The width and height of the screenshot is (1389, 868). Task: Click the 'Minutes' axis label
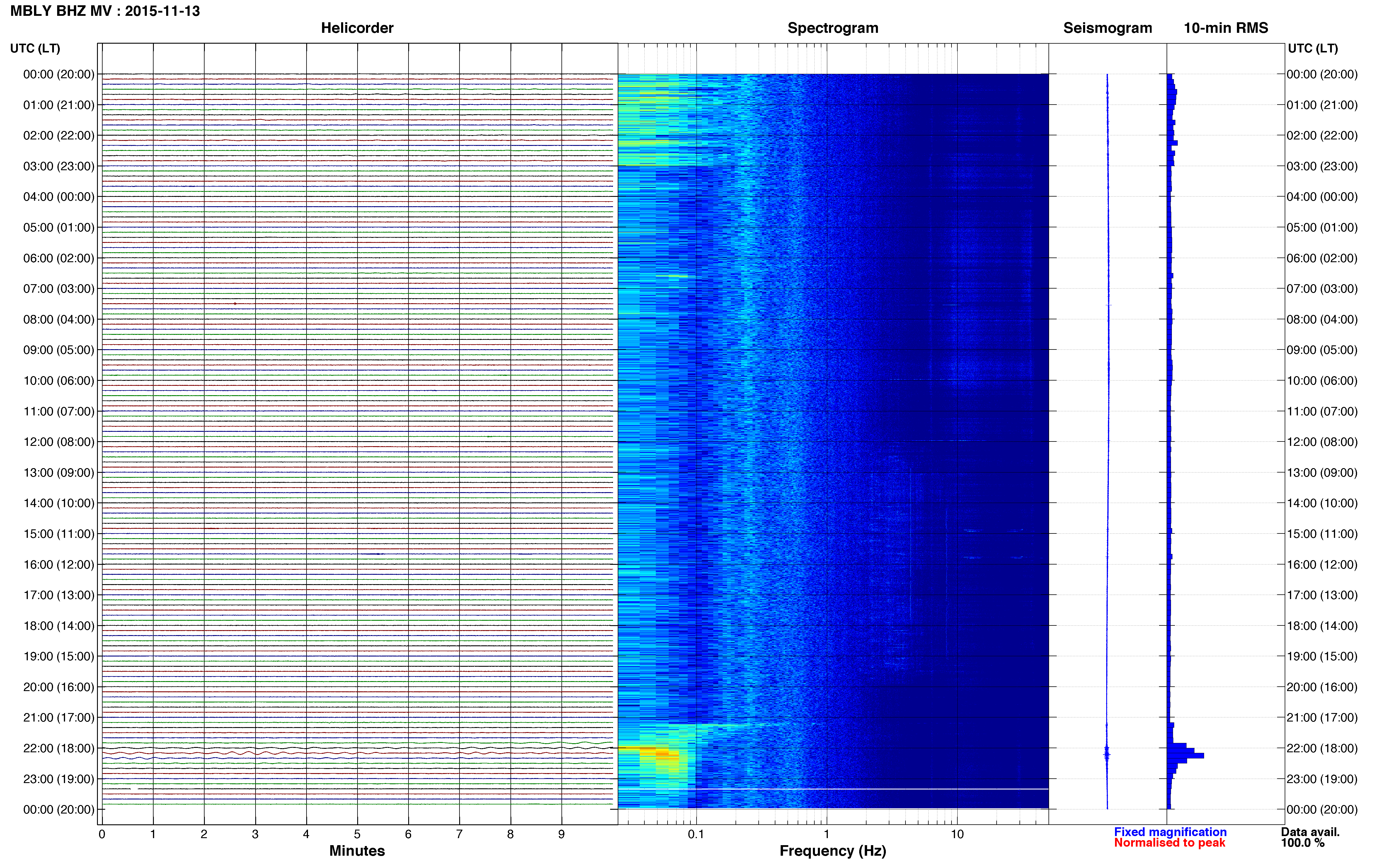click(x=357, y=851)
